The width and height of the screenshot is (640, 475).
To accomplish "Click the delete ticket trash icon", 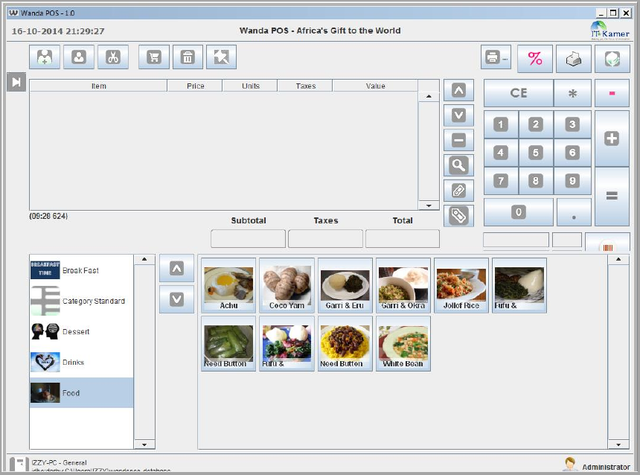I will point(187,57).
